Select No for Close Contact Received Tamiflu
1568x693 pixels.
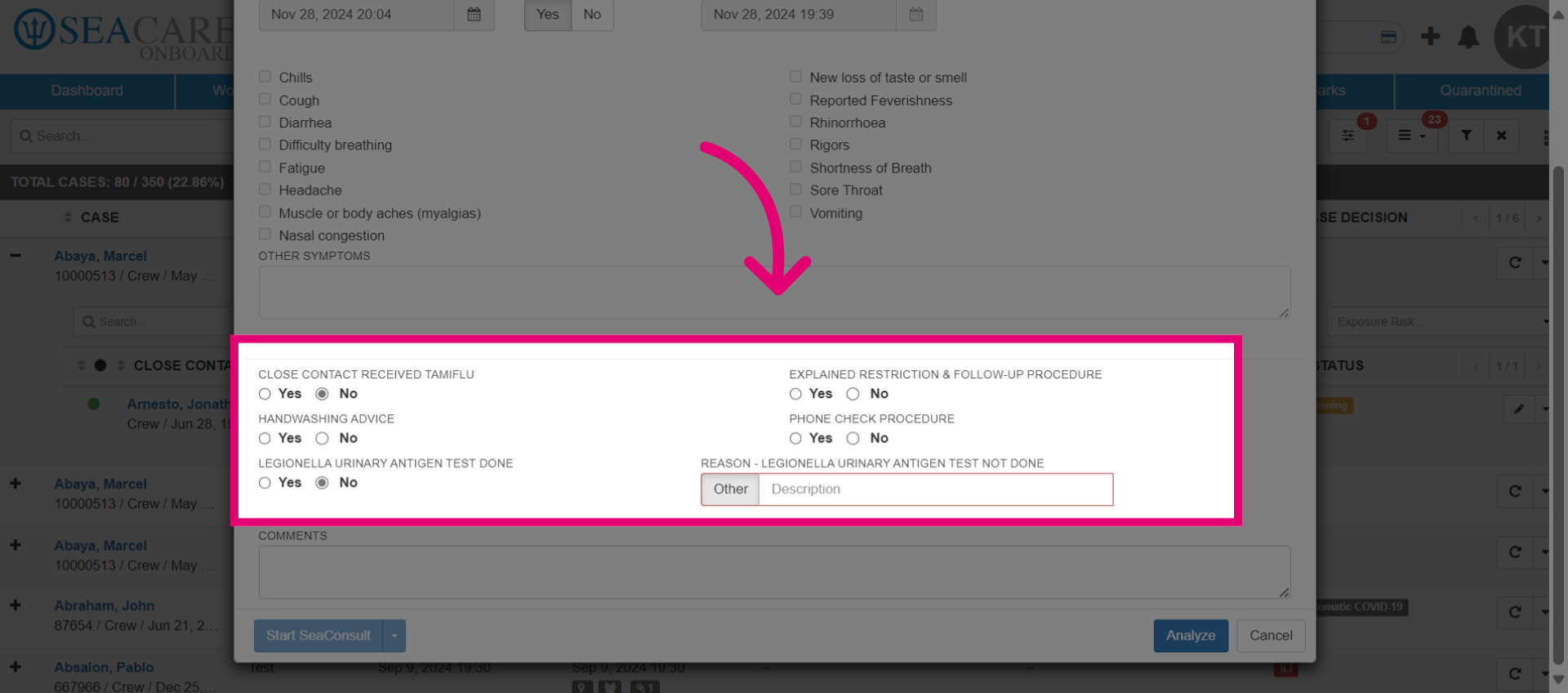[323, 394]
